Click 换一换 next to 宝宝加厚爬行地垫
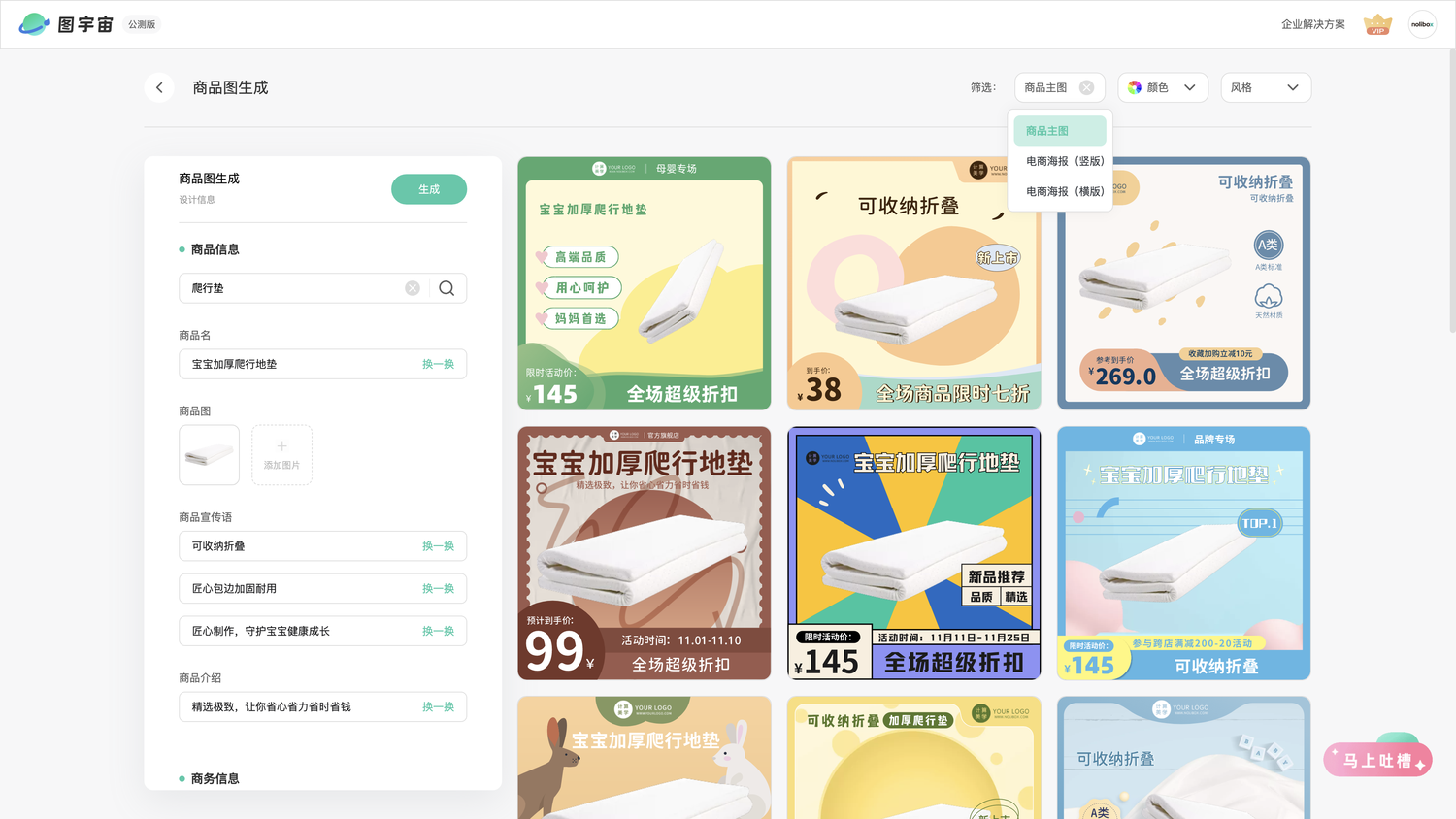Screen dimensions: 1456x819 pos(438,364)
